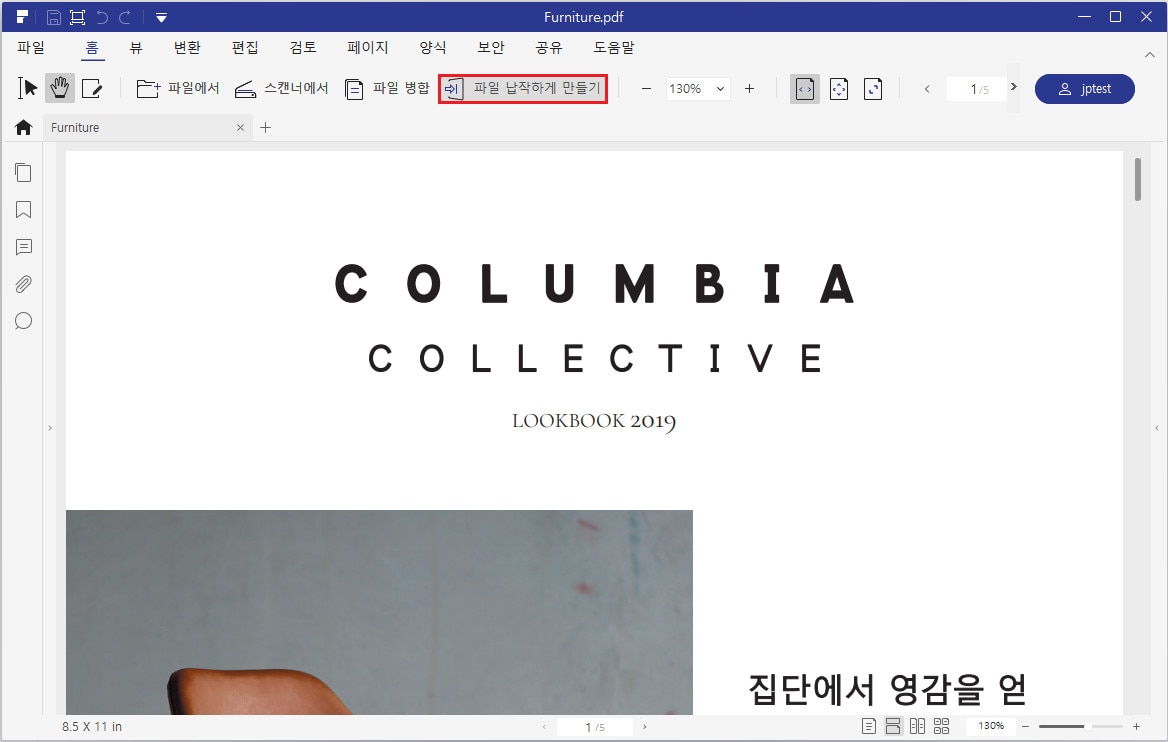
Task: Choose the edit object tool
Action: (92, 89)
